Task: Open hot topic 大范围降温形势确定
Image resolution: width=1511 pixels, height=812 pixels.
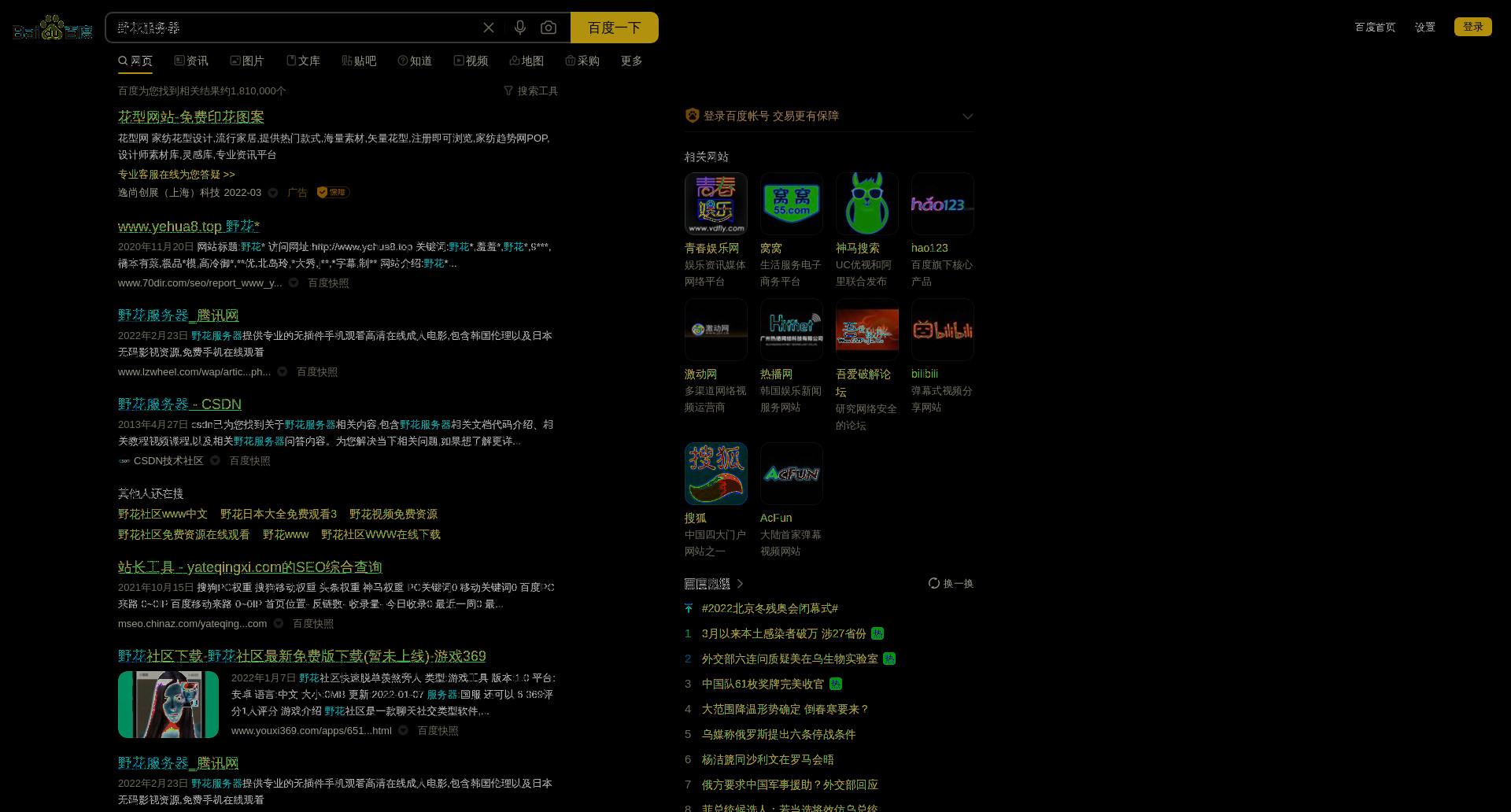Action: pos(785,710)
